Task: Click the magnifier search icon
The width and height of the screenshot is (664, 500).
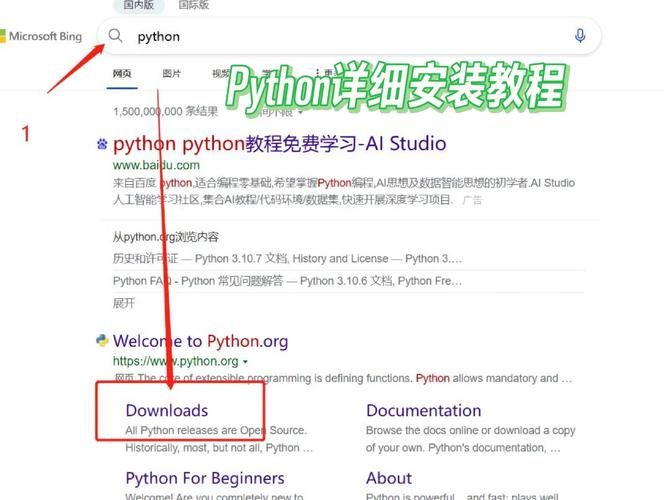Action: (116, 36)
